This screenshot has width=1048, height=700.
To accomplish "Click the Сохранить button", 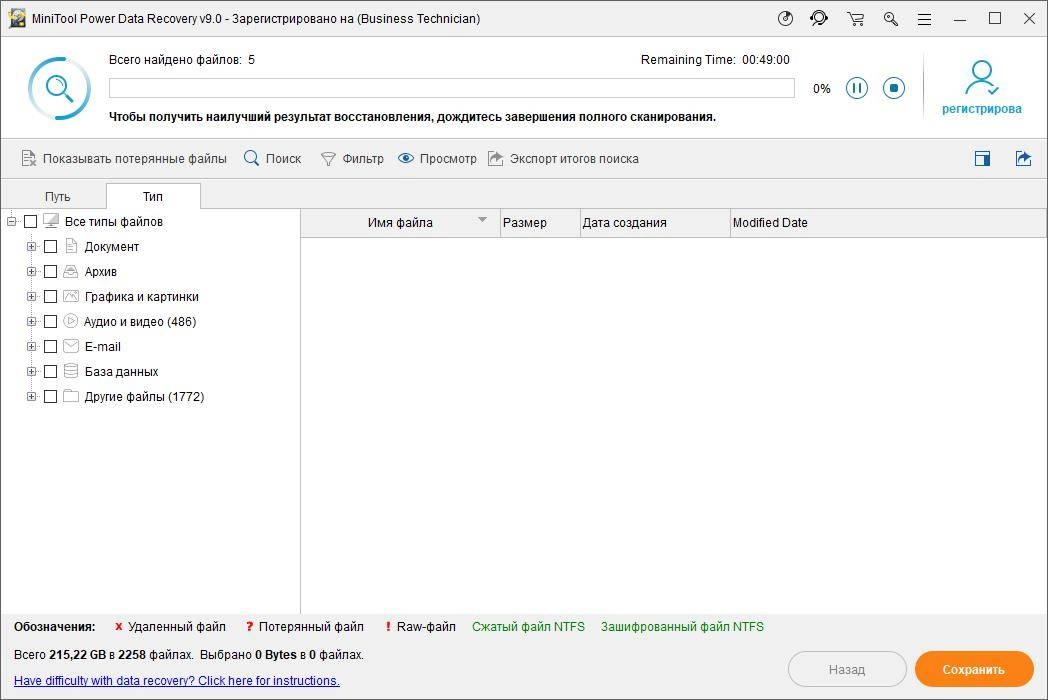I will coord(974,669).
